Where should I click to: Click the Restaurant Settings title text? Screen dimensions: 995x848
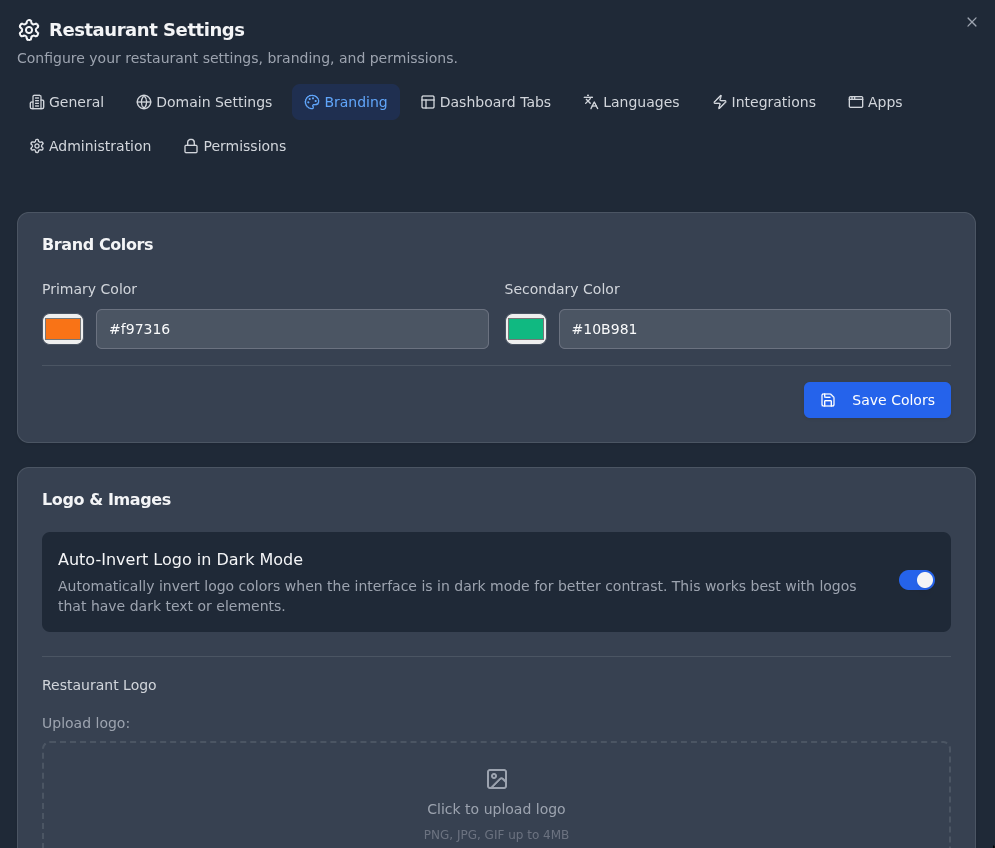coord(147,30)
